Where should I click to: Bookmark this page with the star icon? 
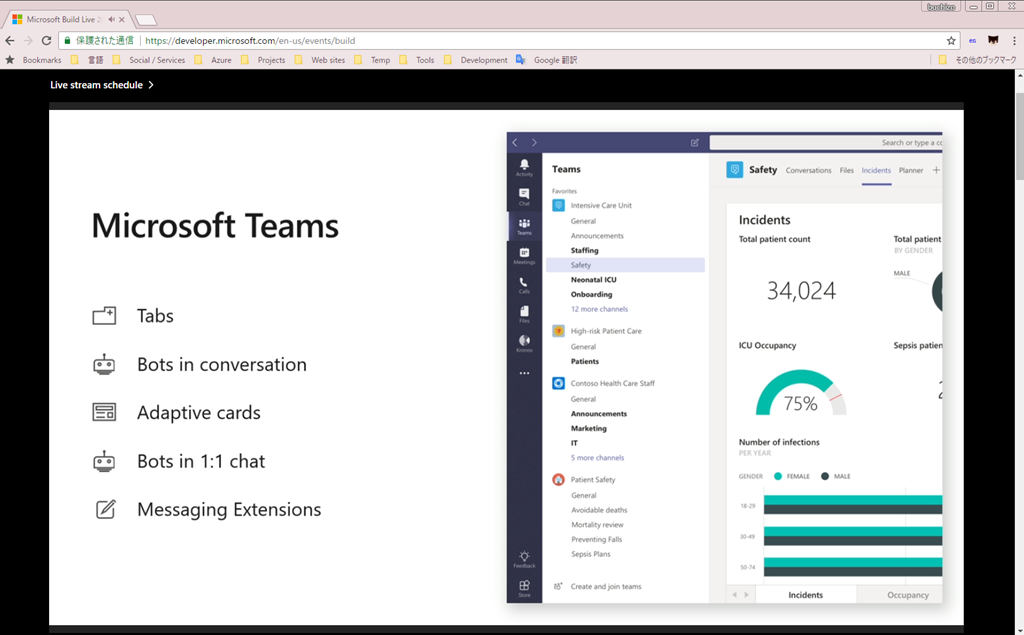(951, 41)
